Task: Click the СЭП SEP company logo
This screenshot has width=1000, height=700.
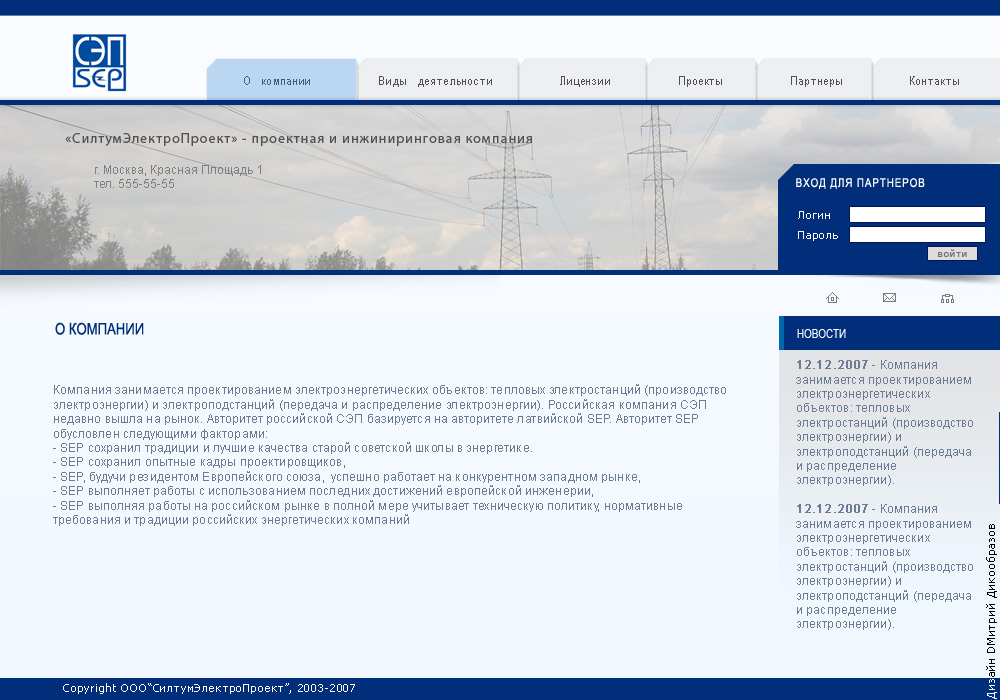Action: coord(99,62)
